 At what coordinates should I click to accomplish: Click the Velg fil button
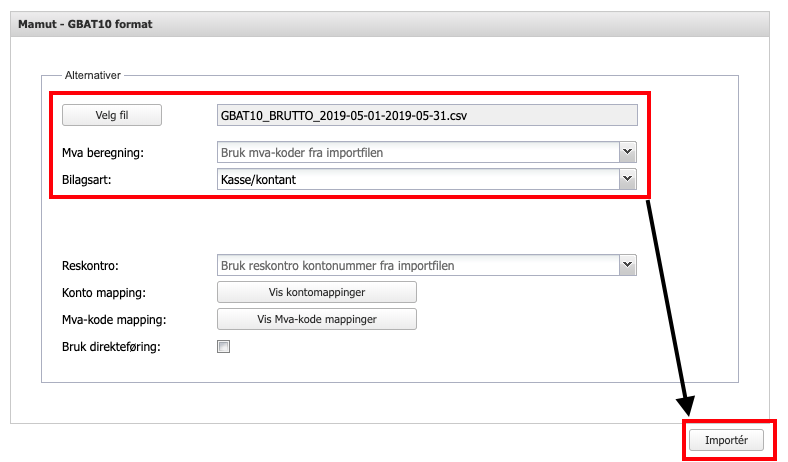pos(112,115)
